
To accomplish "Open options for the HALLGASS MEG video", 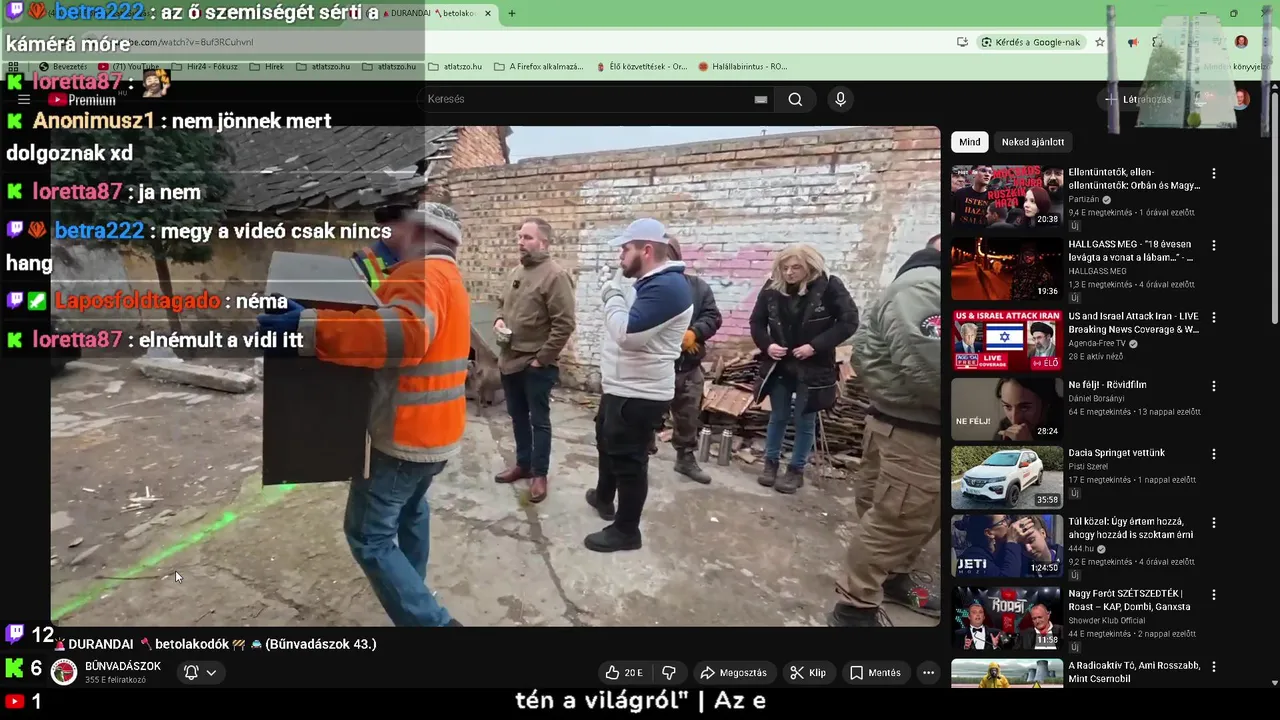I will coord(1214,245).
